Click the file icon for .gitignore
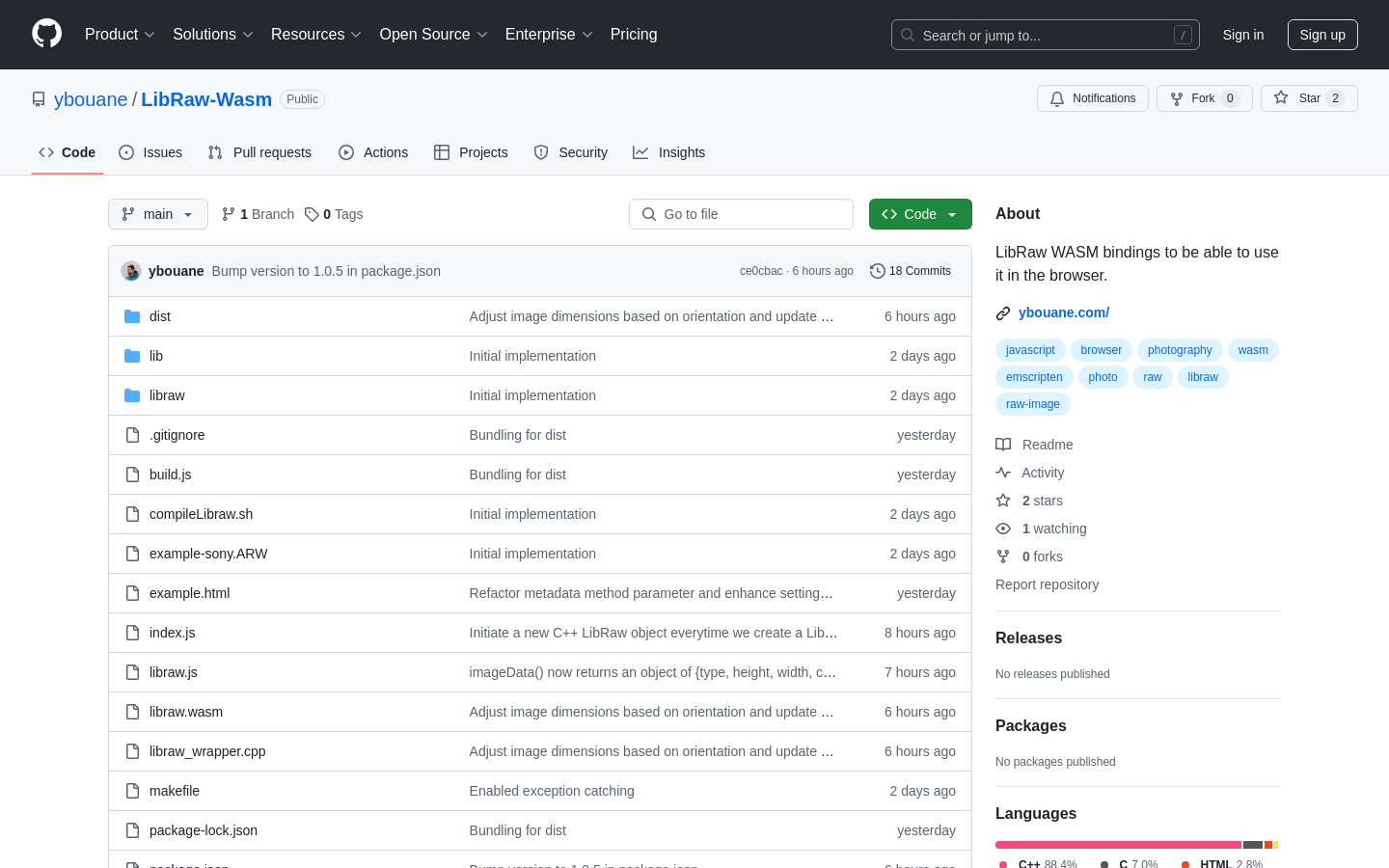The image size is (1389, 868). [132, 435]
